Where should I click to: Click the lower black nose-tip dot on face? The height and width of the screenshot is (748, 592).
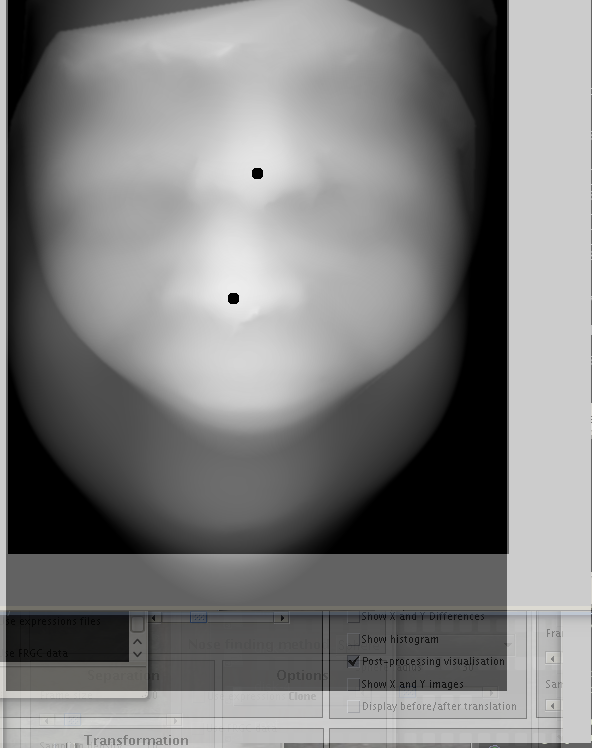point(233,298)
